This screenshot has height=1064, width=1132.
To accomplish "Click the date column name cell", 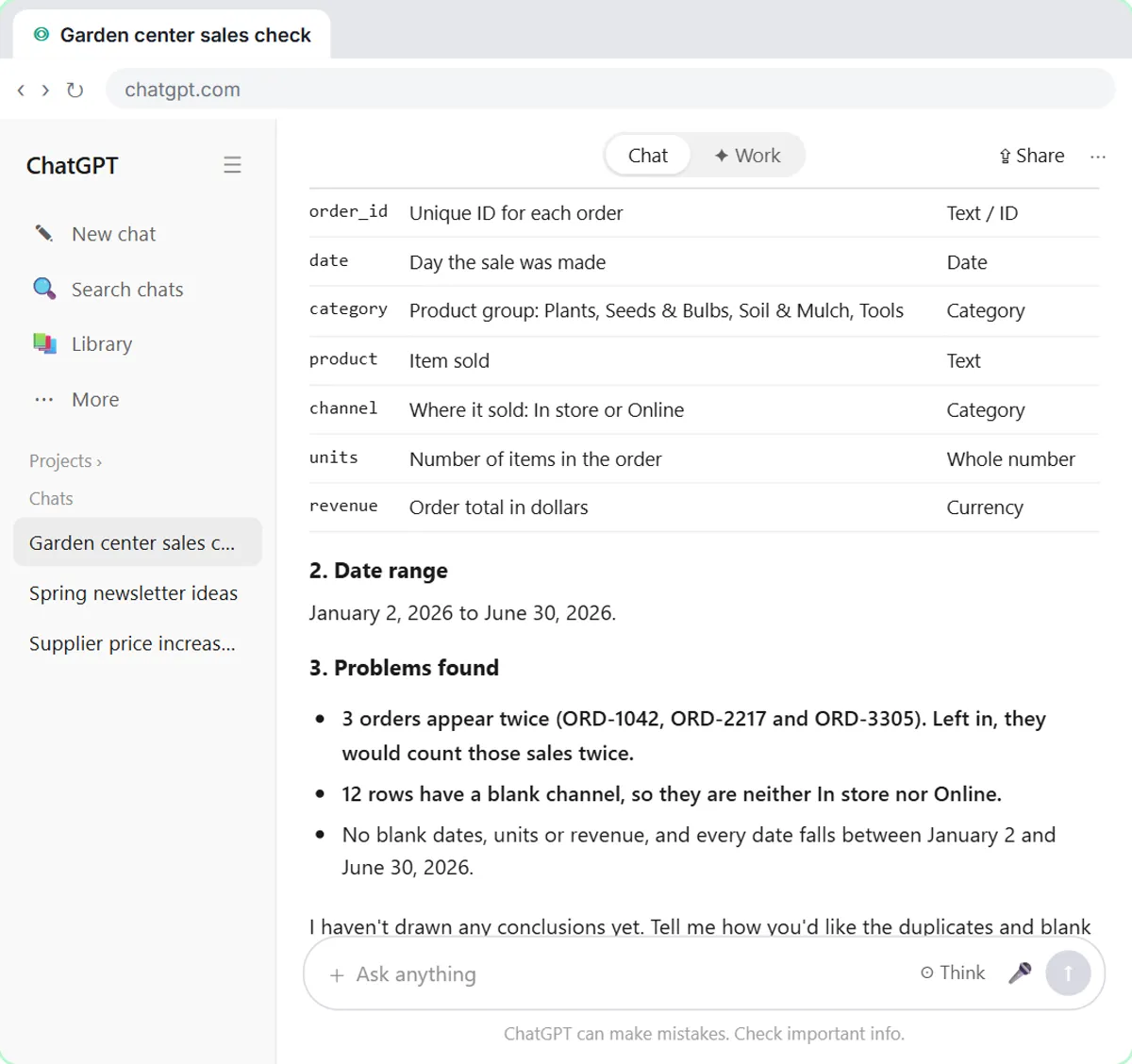I will pos(328,261).
